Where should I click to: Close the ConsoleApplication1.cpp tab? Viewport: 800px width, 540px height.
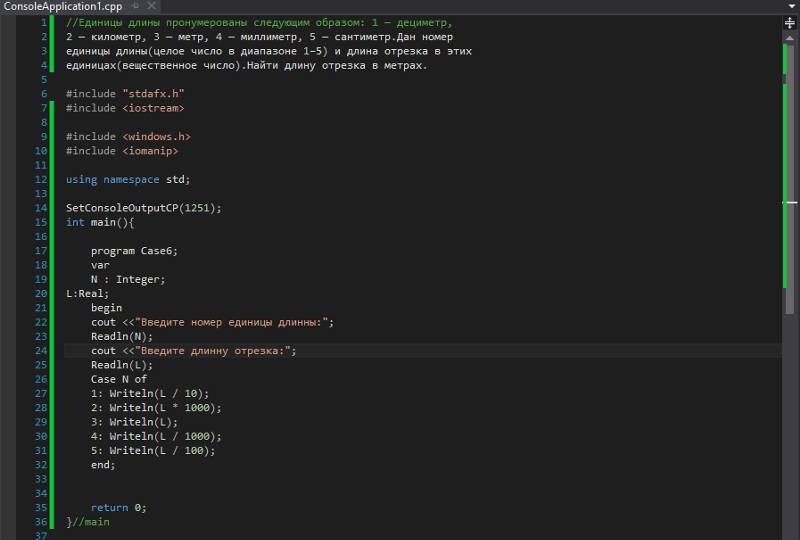tap(152, 6)
